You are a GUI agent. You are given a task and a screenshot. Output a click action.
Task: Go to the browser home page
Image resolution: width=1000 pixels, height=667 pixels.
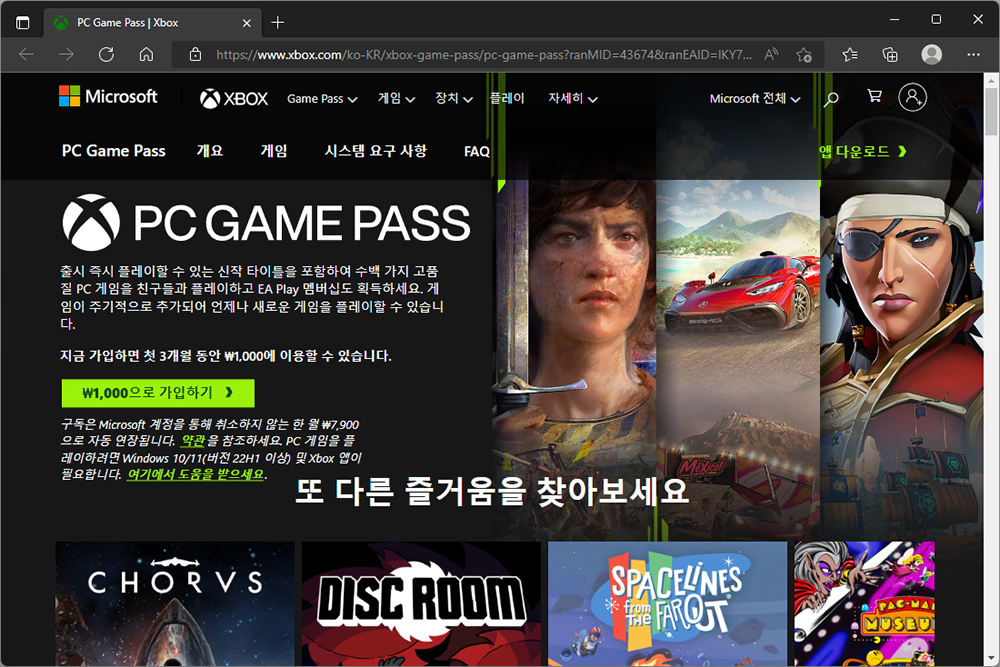coord(146,55)
